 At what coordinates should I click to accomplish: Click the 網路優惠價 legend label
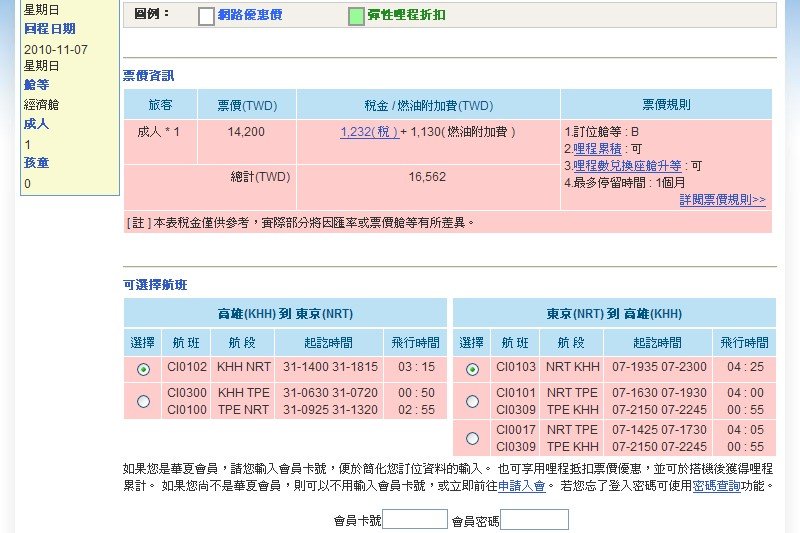click(250, 15)
